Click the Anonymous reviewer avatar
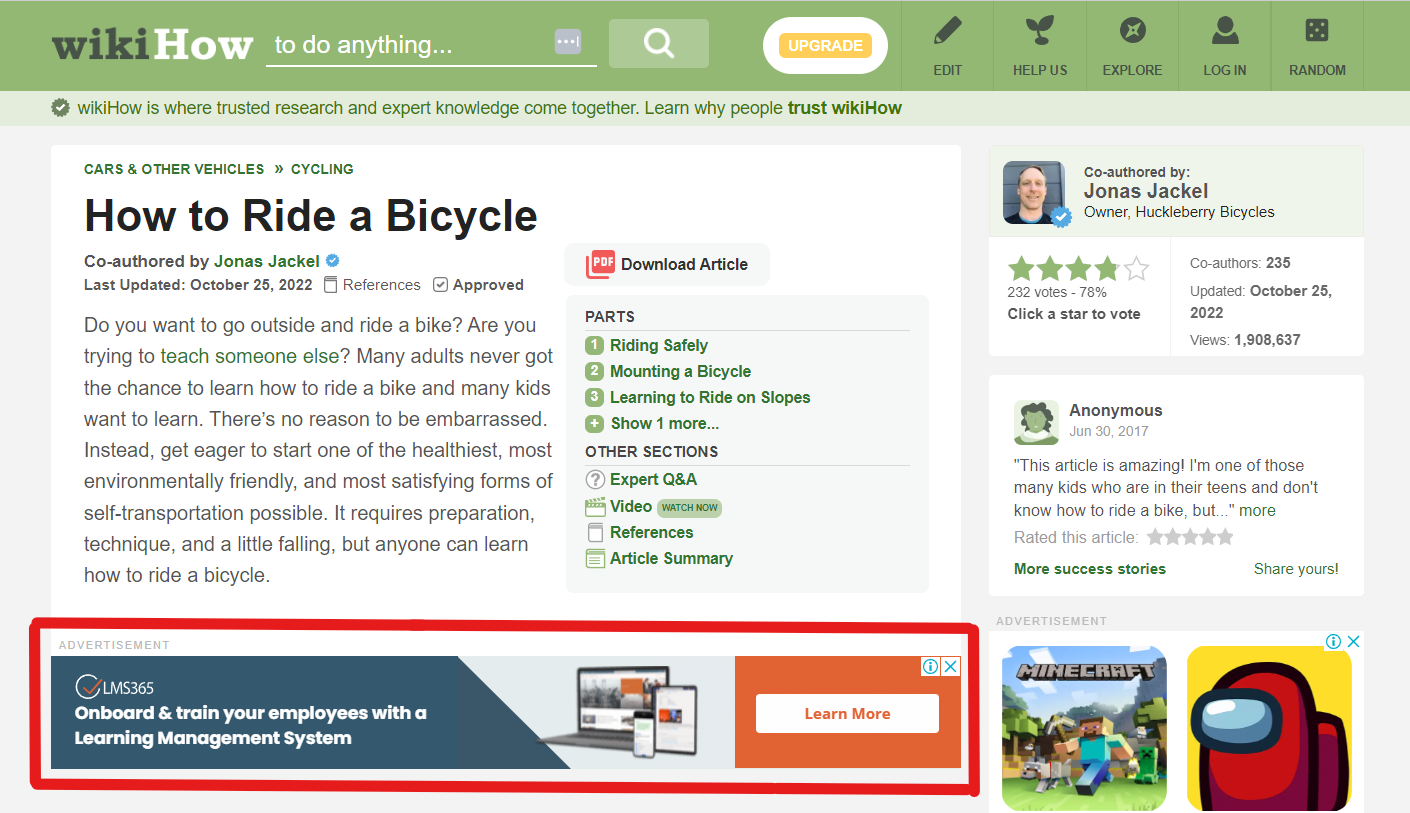 click(x=1036, y=422)
